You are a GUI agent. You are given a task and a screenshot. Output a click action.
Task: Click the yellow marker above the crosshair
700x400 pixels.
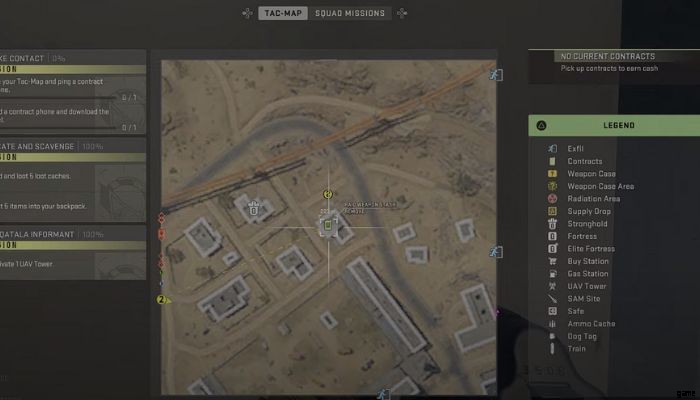tap(328, 194)
